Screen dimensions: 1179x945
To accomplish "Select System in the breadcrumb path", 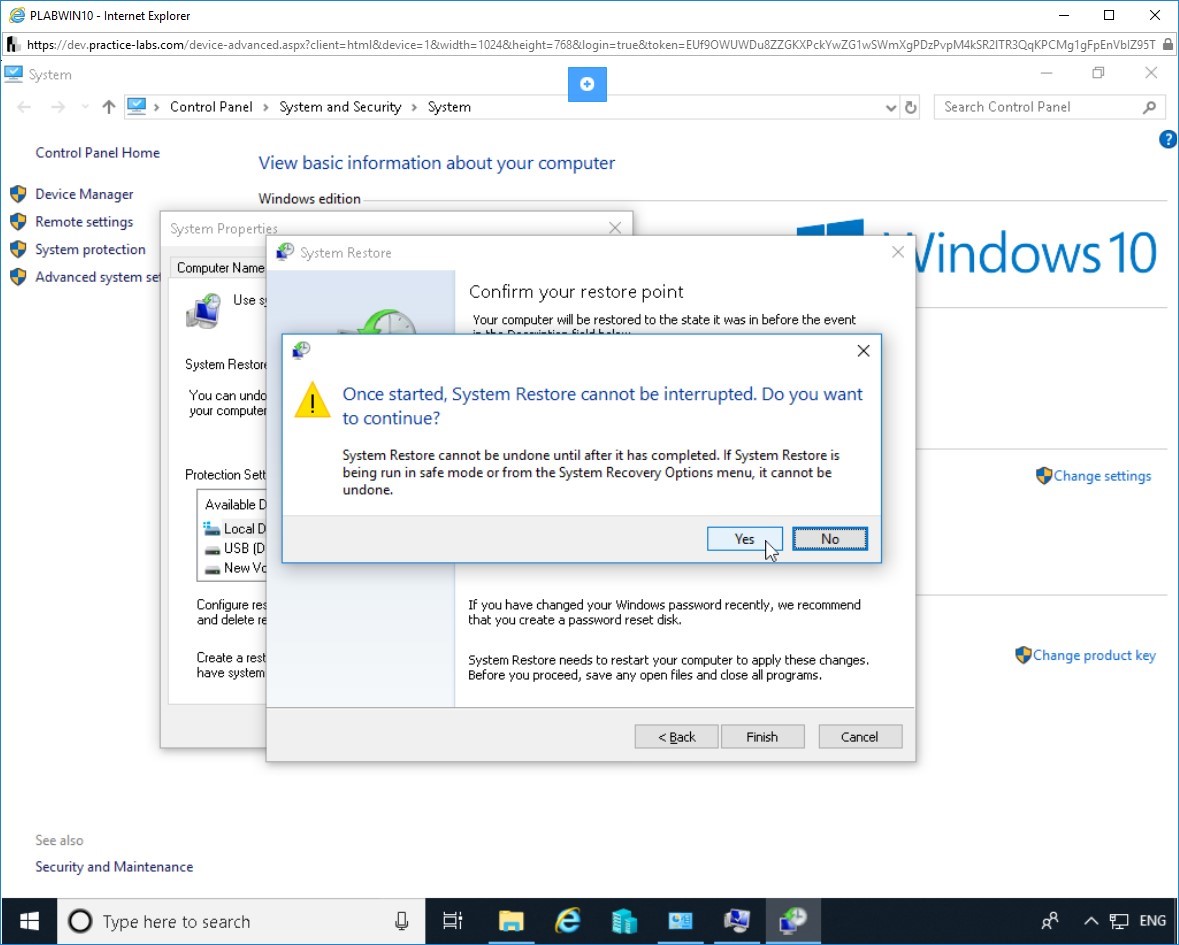I will (450, 108).
